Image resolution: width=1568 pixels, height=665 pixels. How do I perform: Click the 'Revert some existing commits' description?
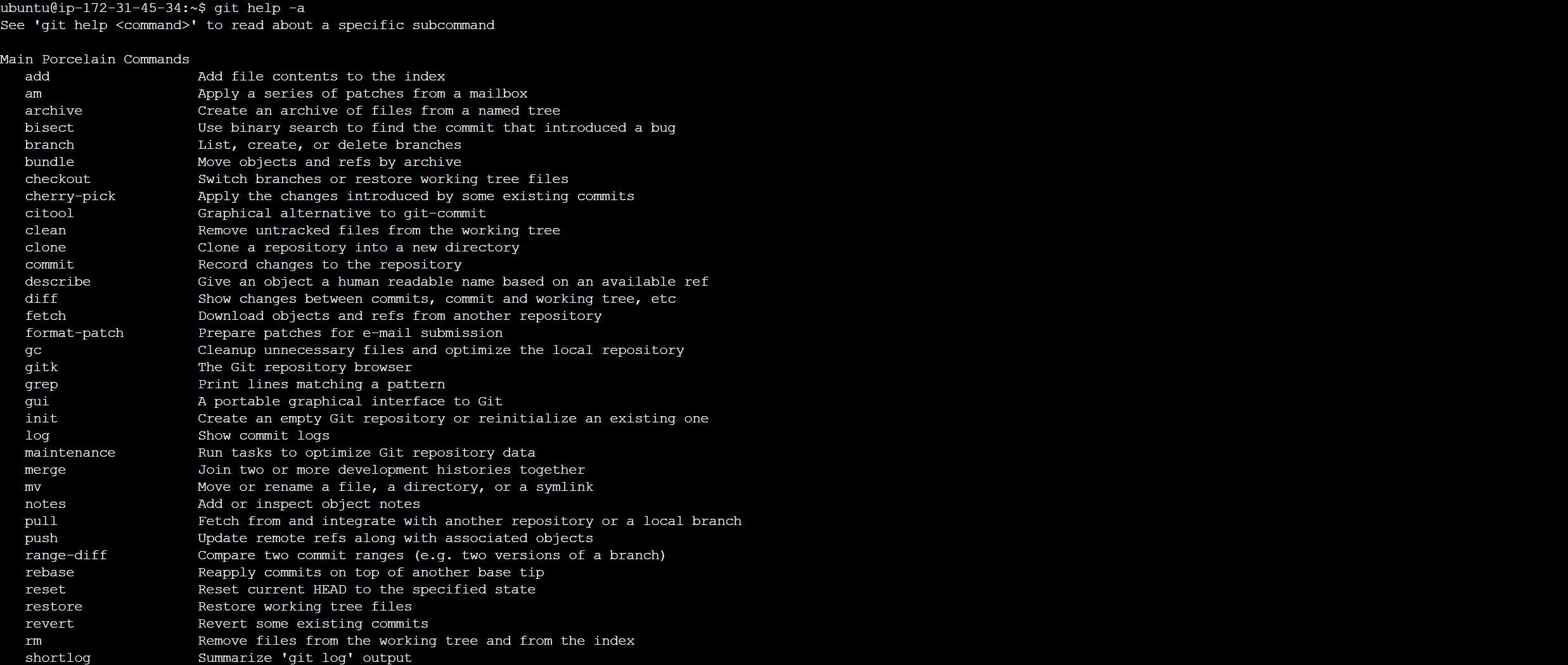point(313,624)
